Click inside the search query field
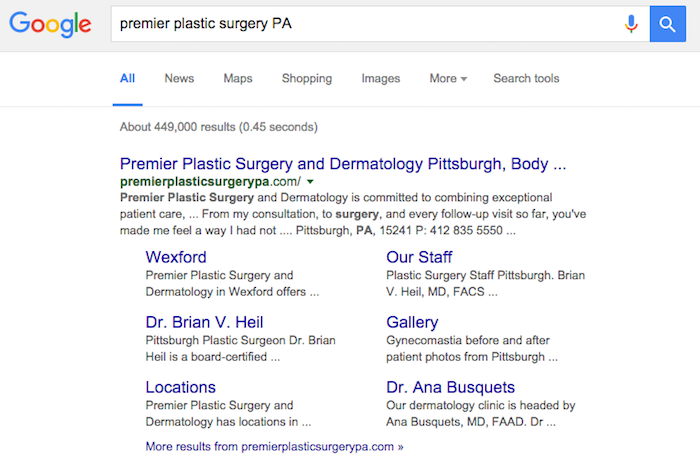700x468 pixels. pos(360,24)
